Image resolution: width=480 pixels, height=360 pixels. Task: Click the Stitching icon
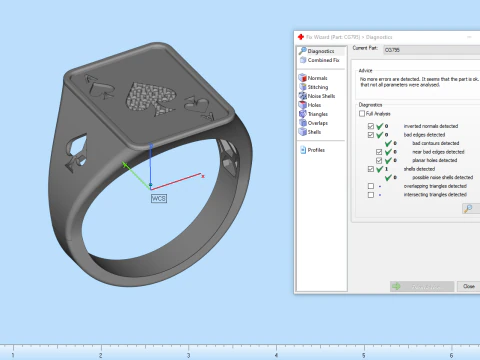[x=302, y=87]
